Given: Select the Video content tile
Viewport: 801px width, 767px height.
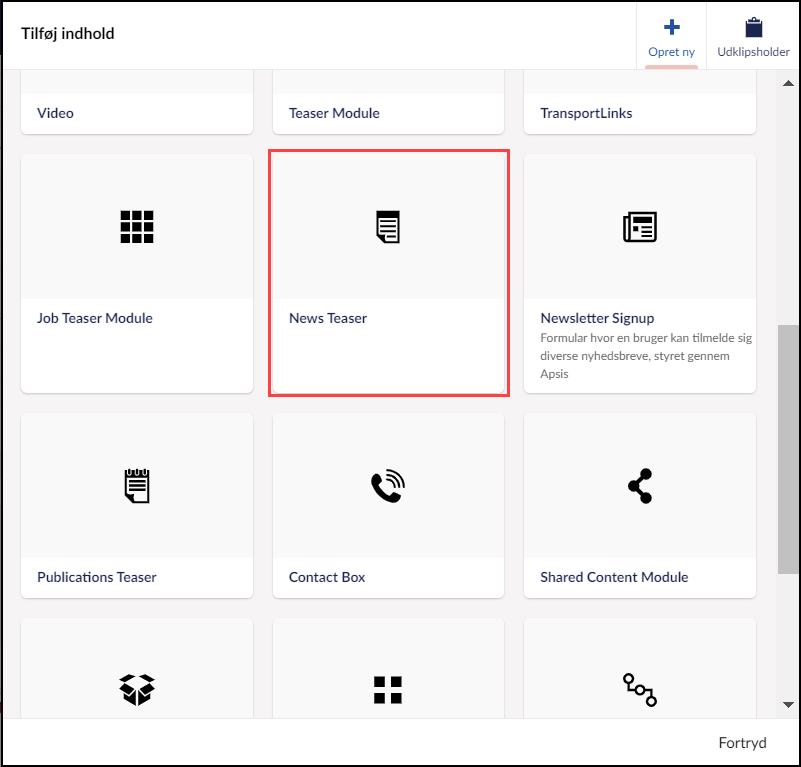Looking at the screenshot, I should tap(137, 113).
